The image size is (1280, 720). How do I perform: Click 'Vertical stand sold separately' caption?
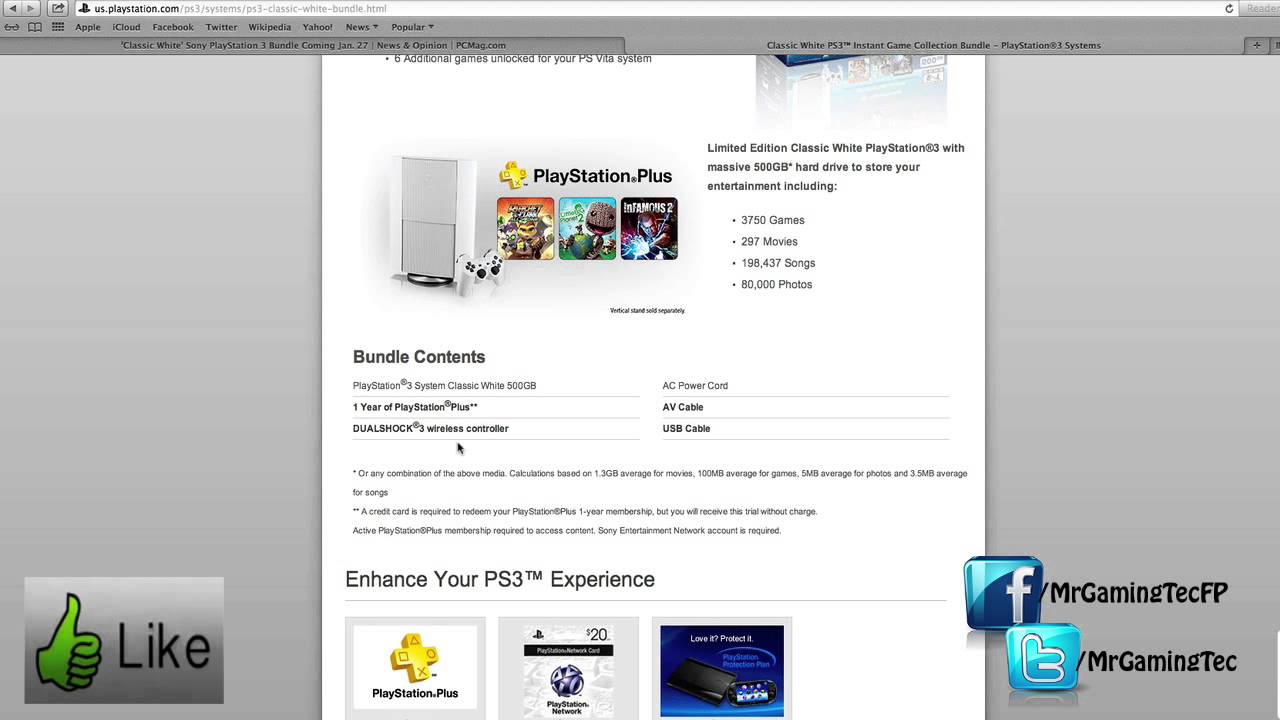click(x=647, y=310)
